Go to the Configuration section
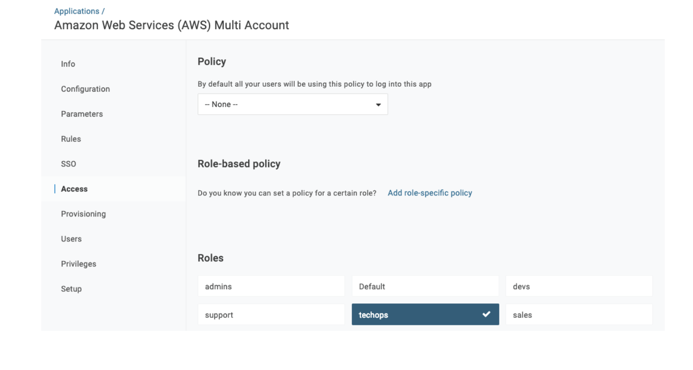Image resolution: width=693 pixels, height=370 pixels. [85, 89]
